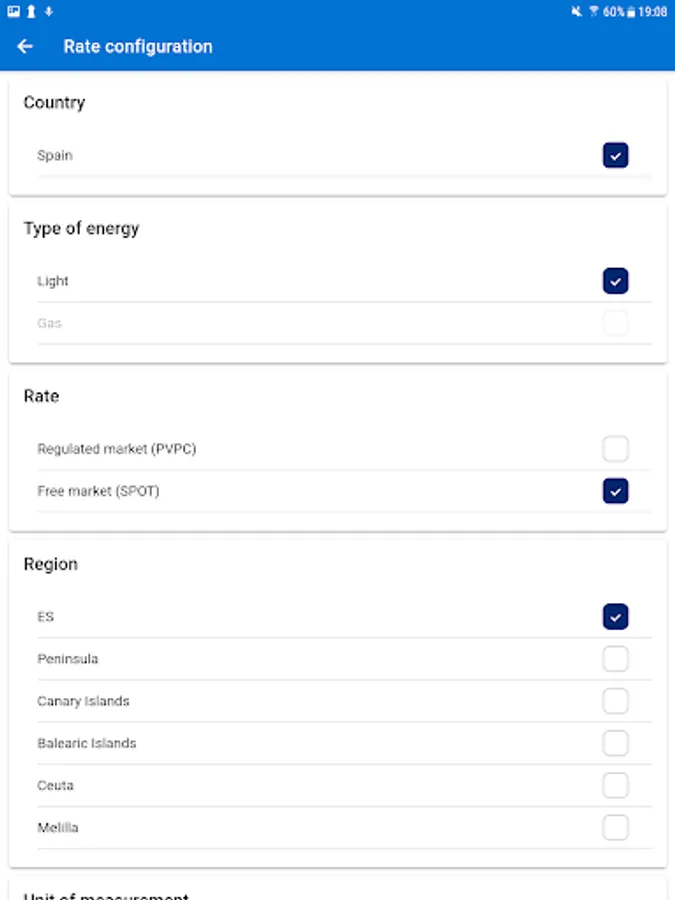This screenshot has height=900, width=675.
Task: Uncheck the Free market (SPOT) checkbox
Action: (x=615, y=491)
